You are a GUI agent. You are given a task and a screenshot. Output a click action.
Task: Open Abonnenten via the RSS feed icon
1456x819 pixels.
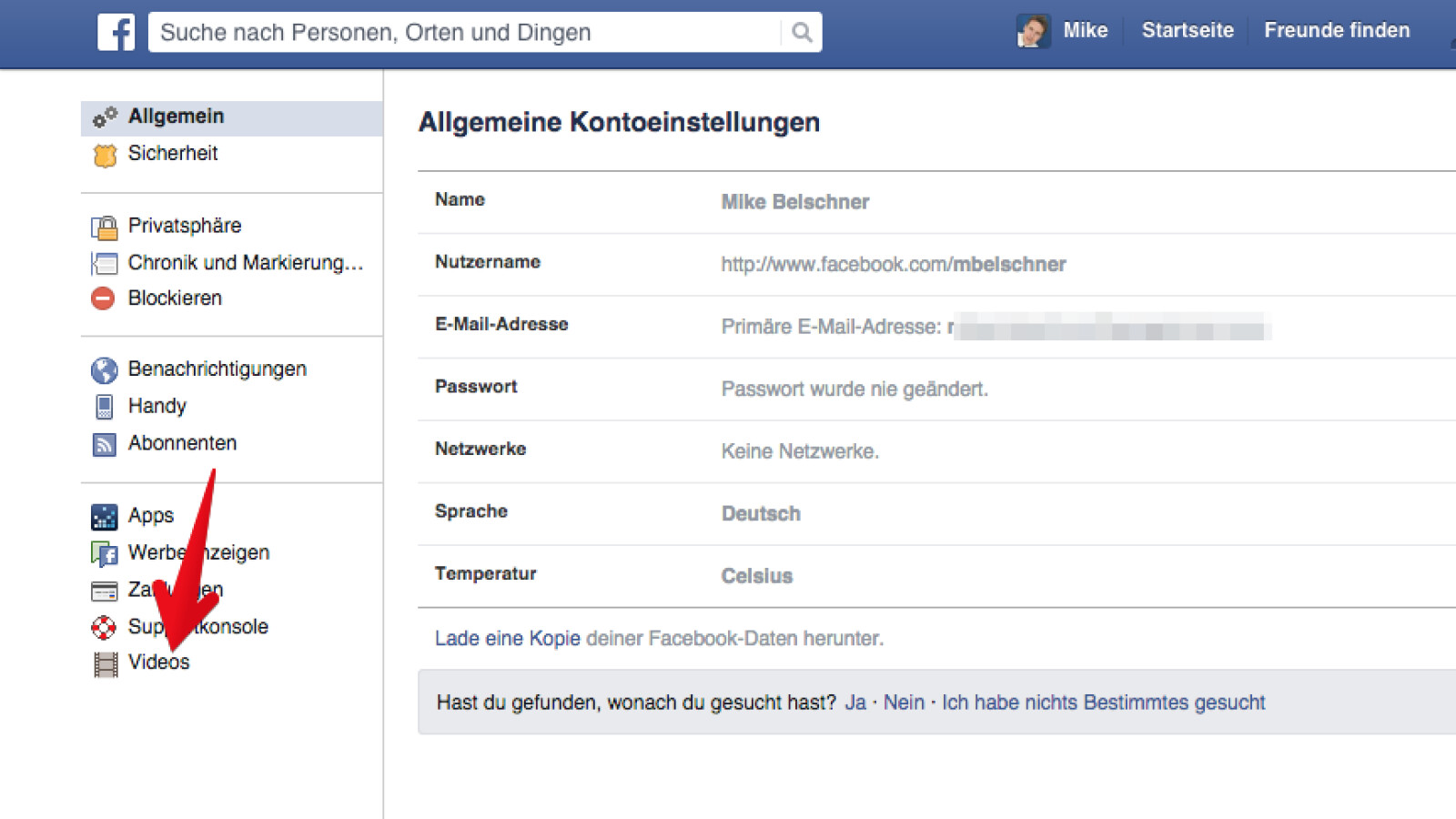104,443
